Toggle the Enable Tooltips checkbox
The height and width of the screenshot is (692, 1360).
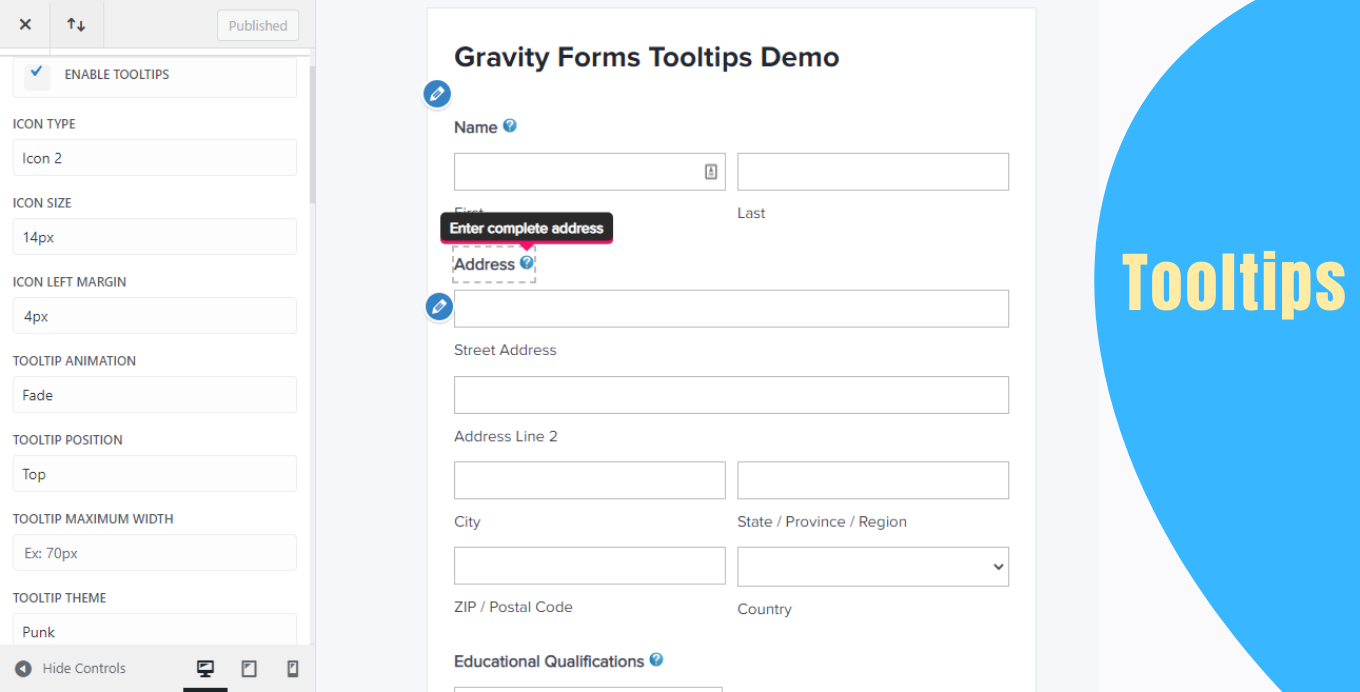pos(37,73)
